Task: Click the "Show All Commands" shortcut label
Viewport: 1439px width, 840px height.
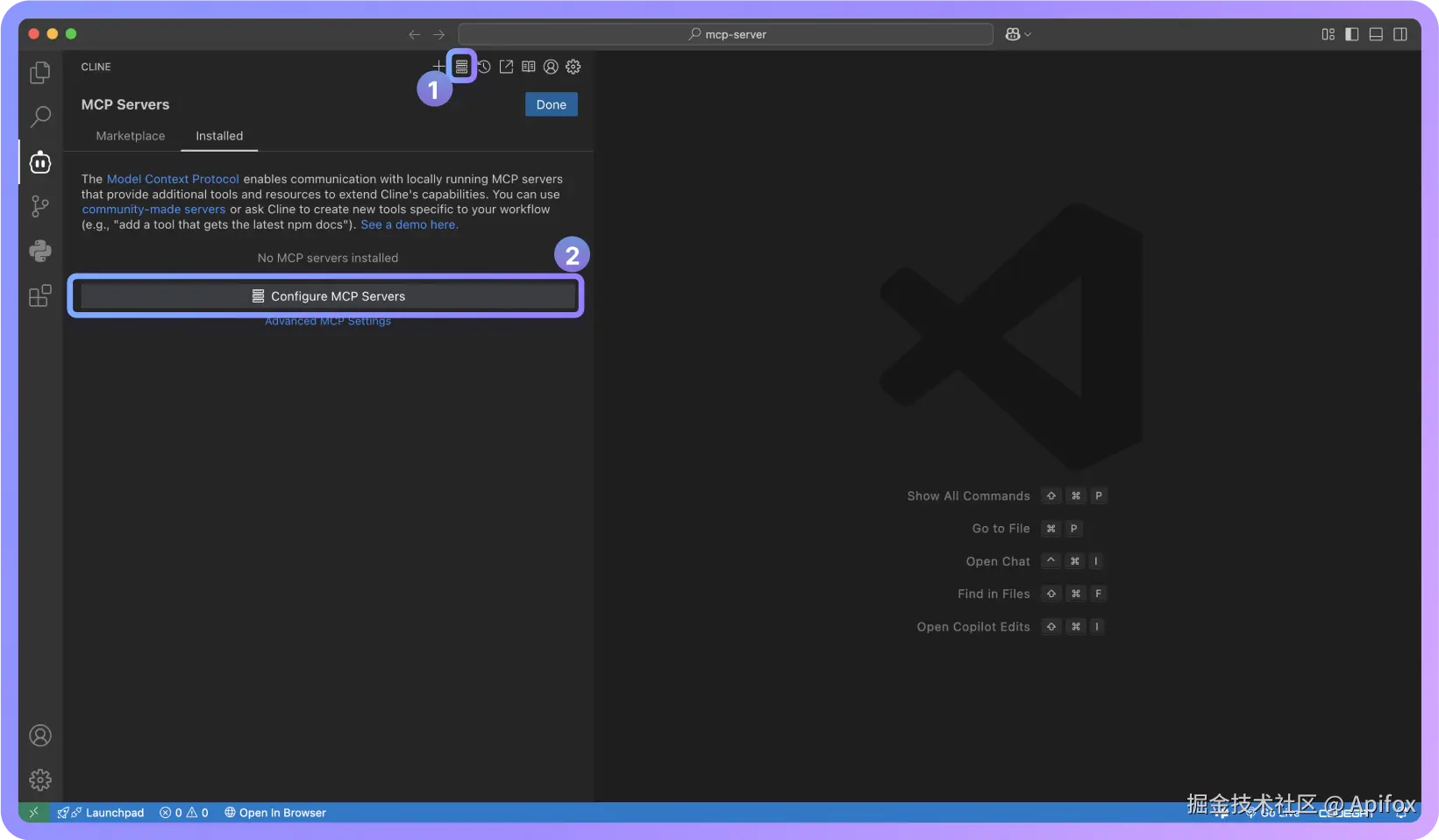Action: 969,496
